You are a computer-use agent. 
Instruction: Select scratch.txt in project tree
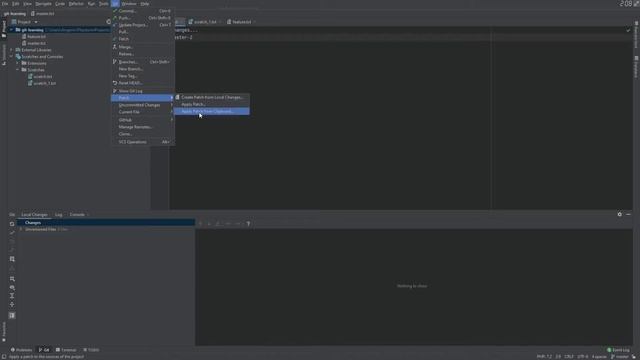pyautogui.click(x=43, y=77)
